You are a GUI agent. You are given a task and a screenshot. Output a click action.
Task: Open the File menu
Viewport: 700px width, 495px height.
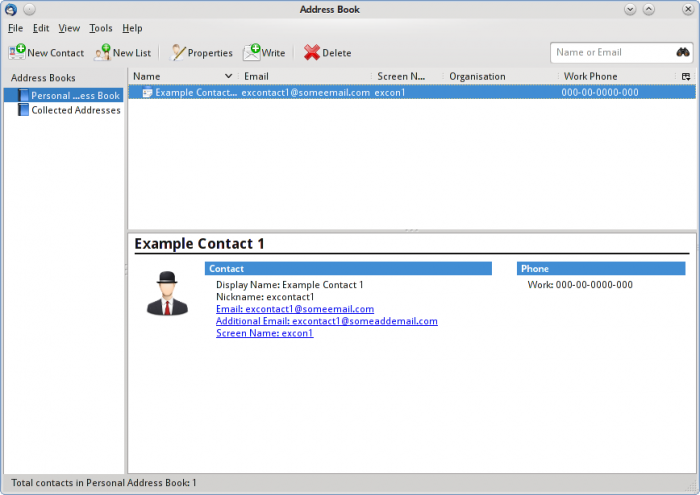15,28
